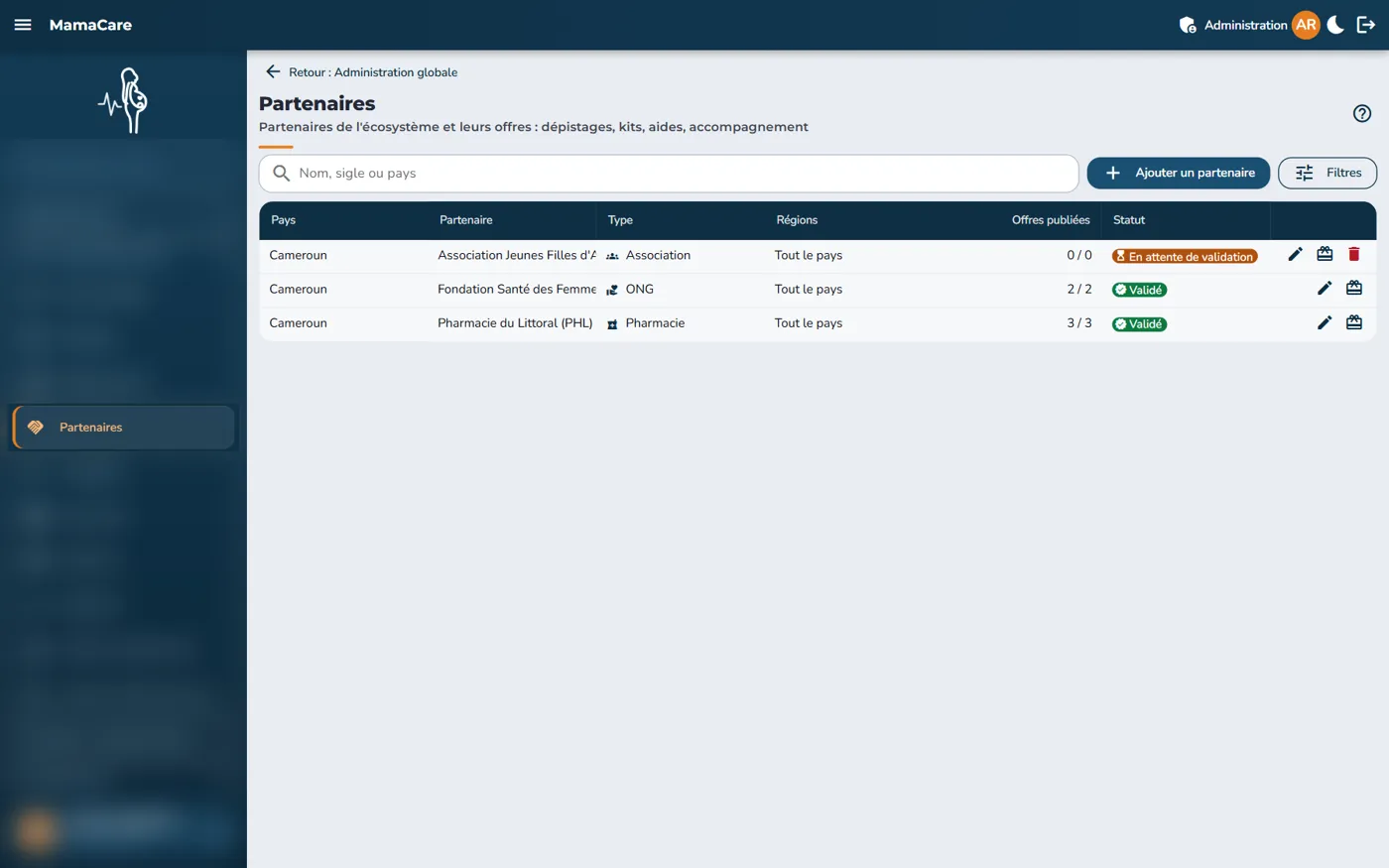
Task: Open the hamburger navigation menu
Action: 23,25
